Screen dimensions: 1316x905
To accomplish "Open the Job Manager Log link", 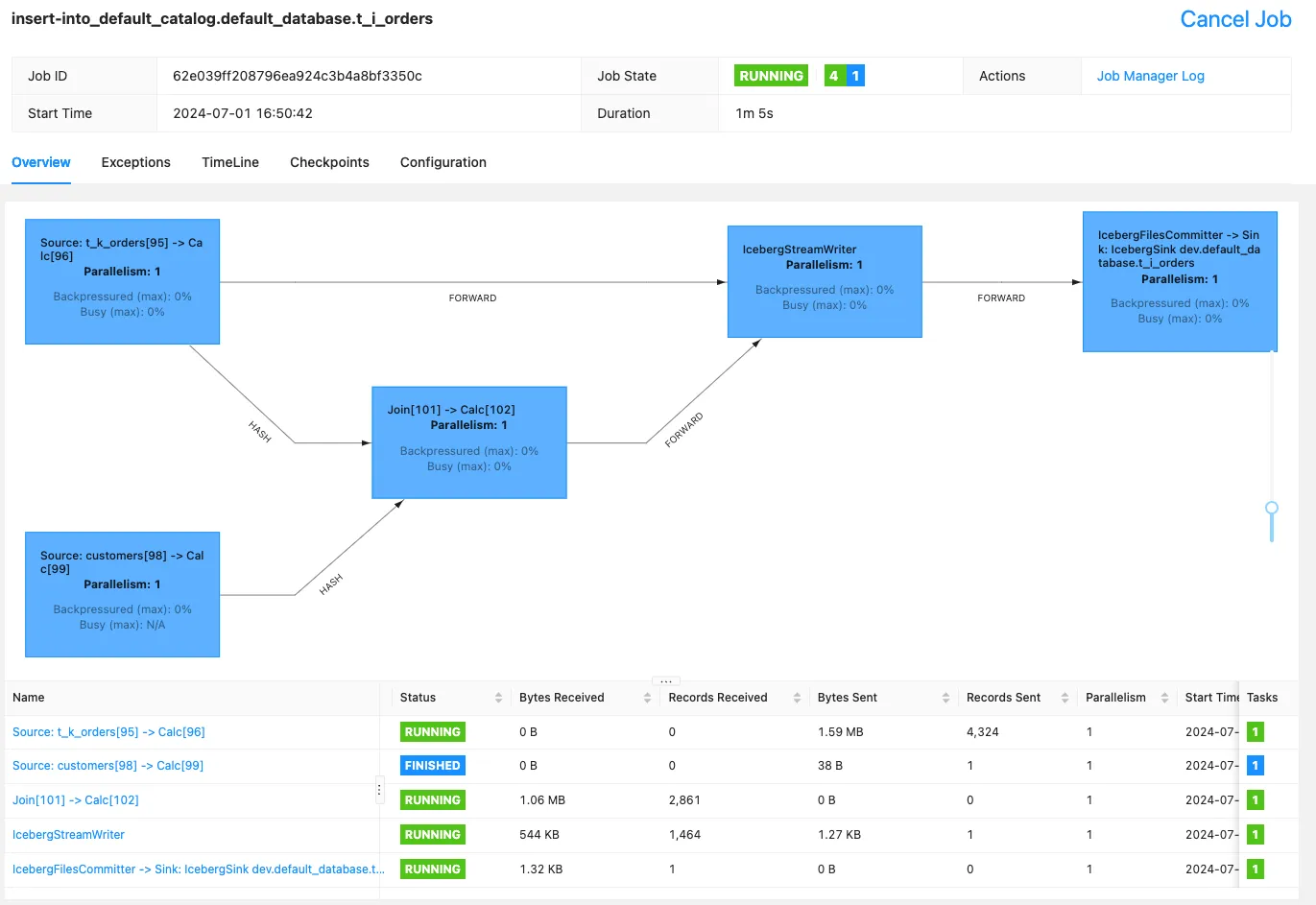I will pyautogui.click(x=1150, y=76).
